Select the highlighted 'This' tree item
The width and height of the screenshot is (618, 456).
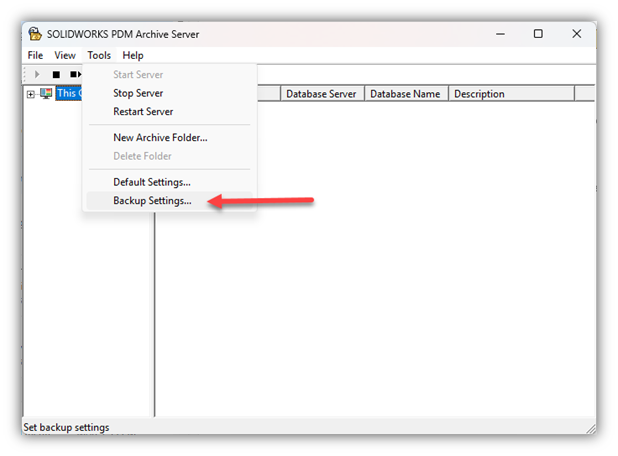69,93
